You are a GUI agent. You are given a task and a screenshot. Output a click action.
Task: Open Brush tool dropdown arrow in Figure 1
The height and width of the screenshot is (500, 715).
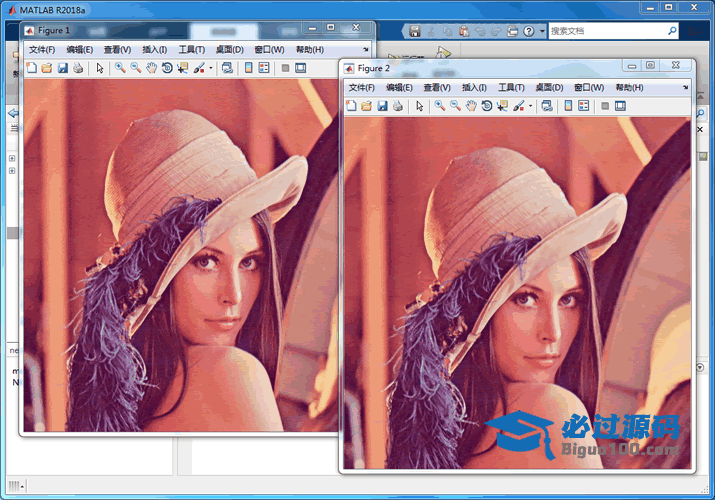(x=210, y=68)
